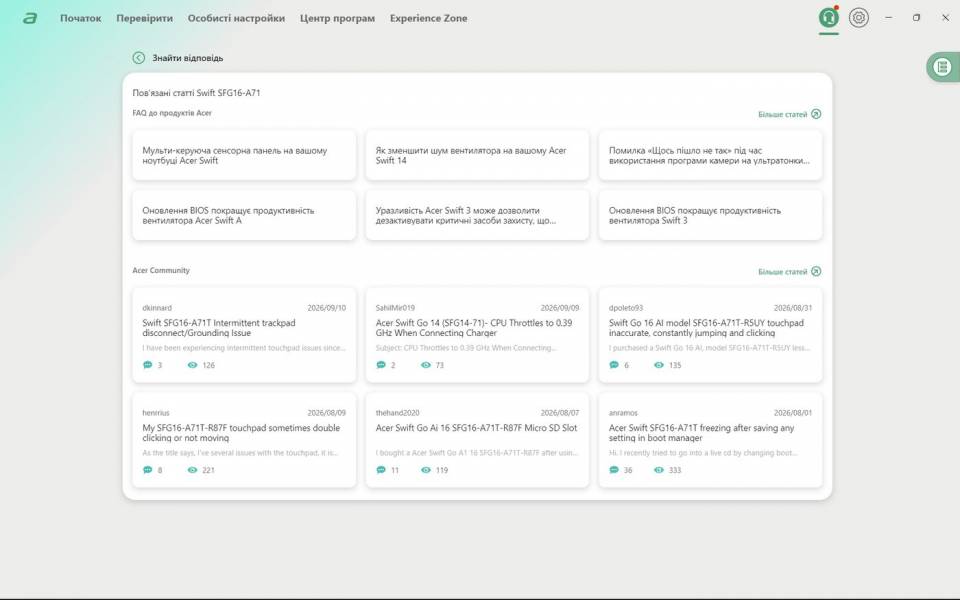Open the floating list panel icon
Image resolution: width=960 pixels, height=600 pixels.
942,67
